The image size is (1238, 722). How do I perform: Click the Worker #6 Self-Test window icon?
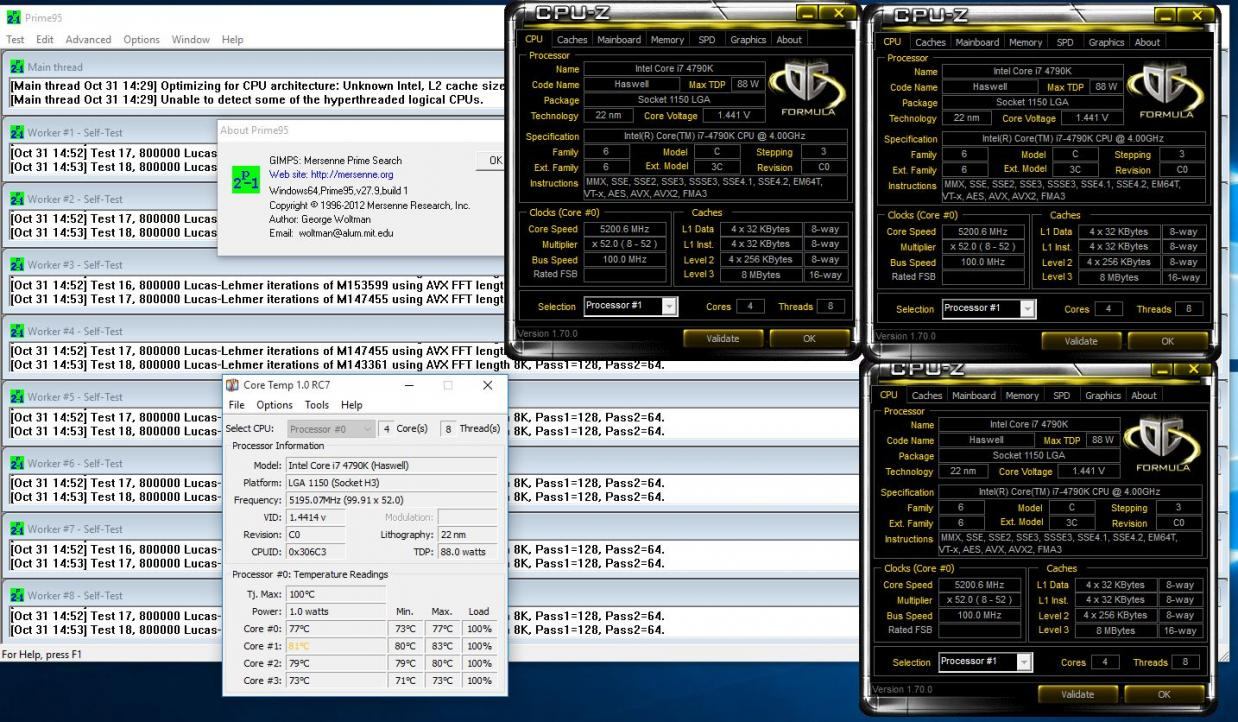point(17,463)
